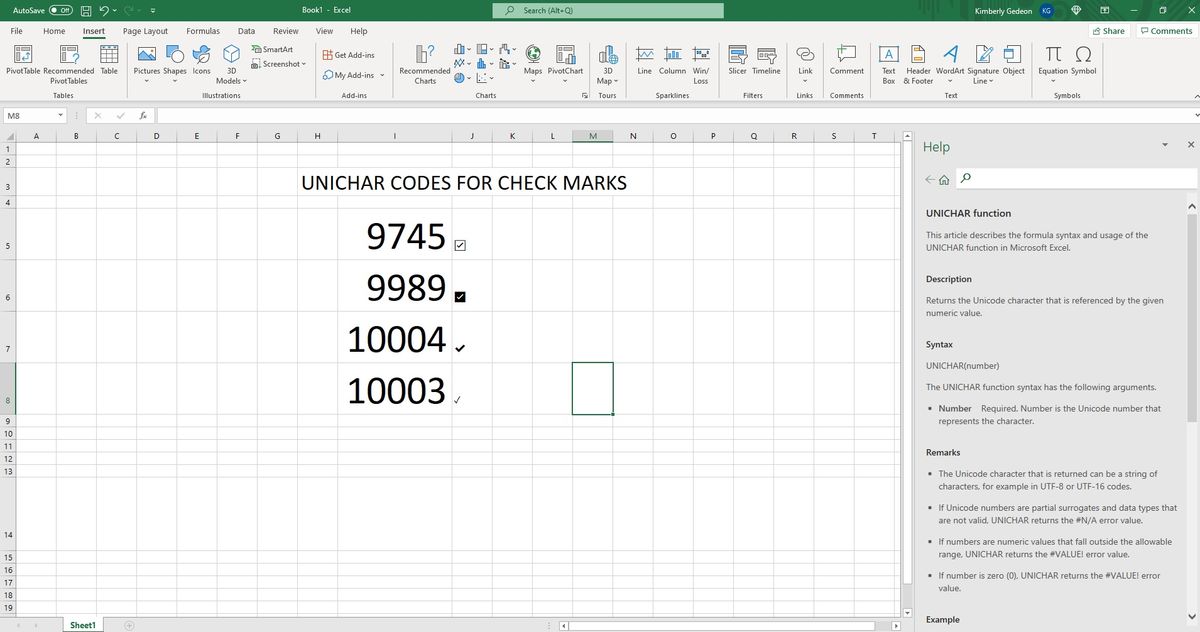The width and height of the screenshot is (1200, 632).
Task: Open Recommended Charts
Action: [425, 63]
